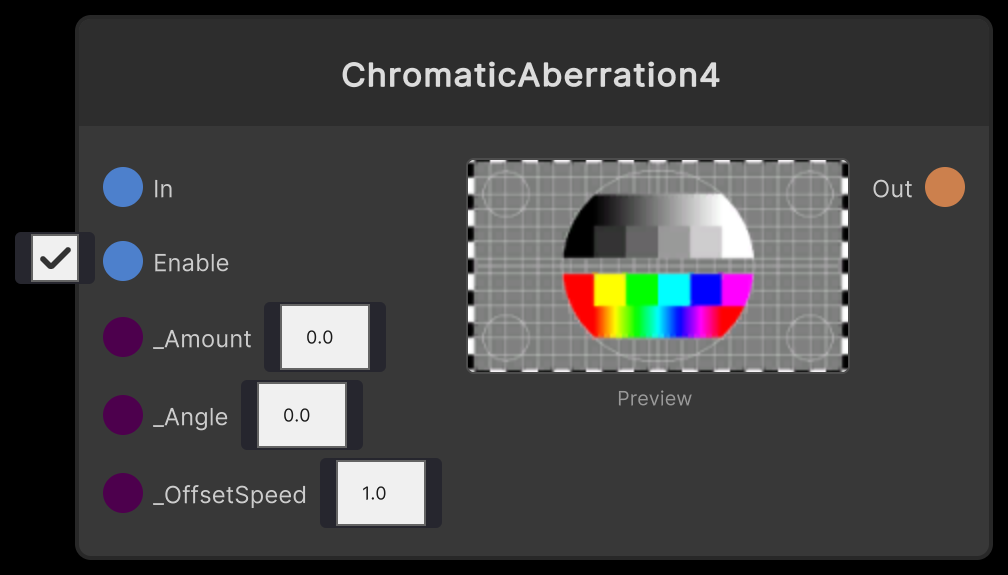
Task: Click the _Amount value field 0.0
Action: click(325, 337)
